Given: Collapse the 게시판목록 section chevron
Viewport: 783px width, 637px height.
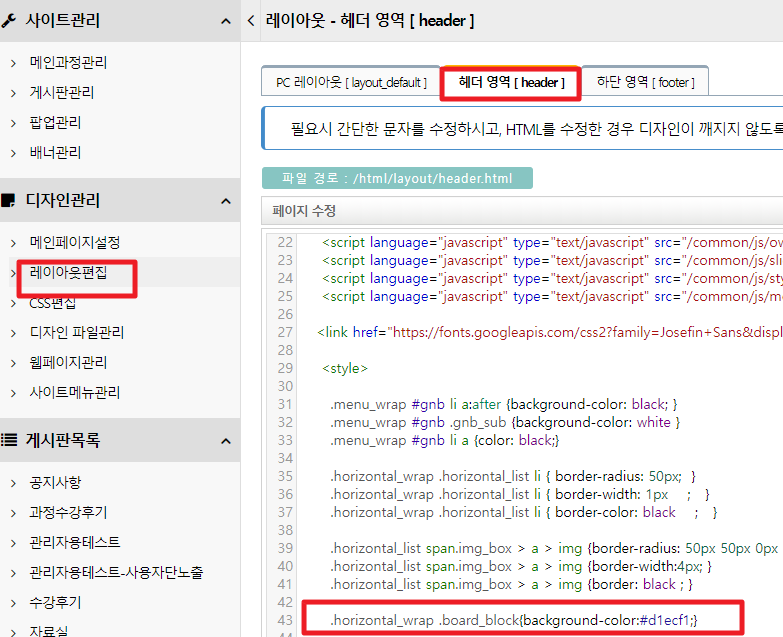Looking at the screenshot, I should point(225,441).
